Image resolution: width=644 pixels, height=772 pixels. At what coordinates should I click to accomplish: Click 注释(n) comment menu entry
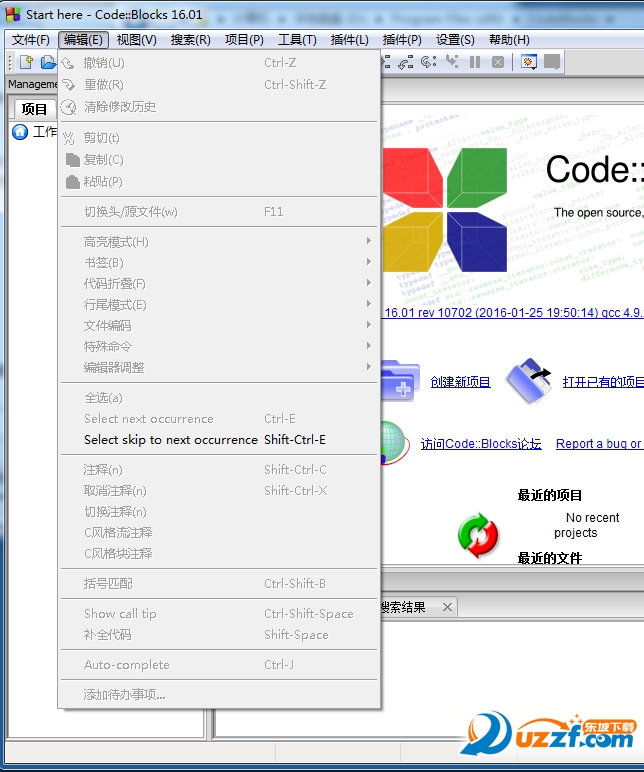219,470
